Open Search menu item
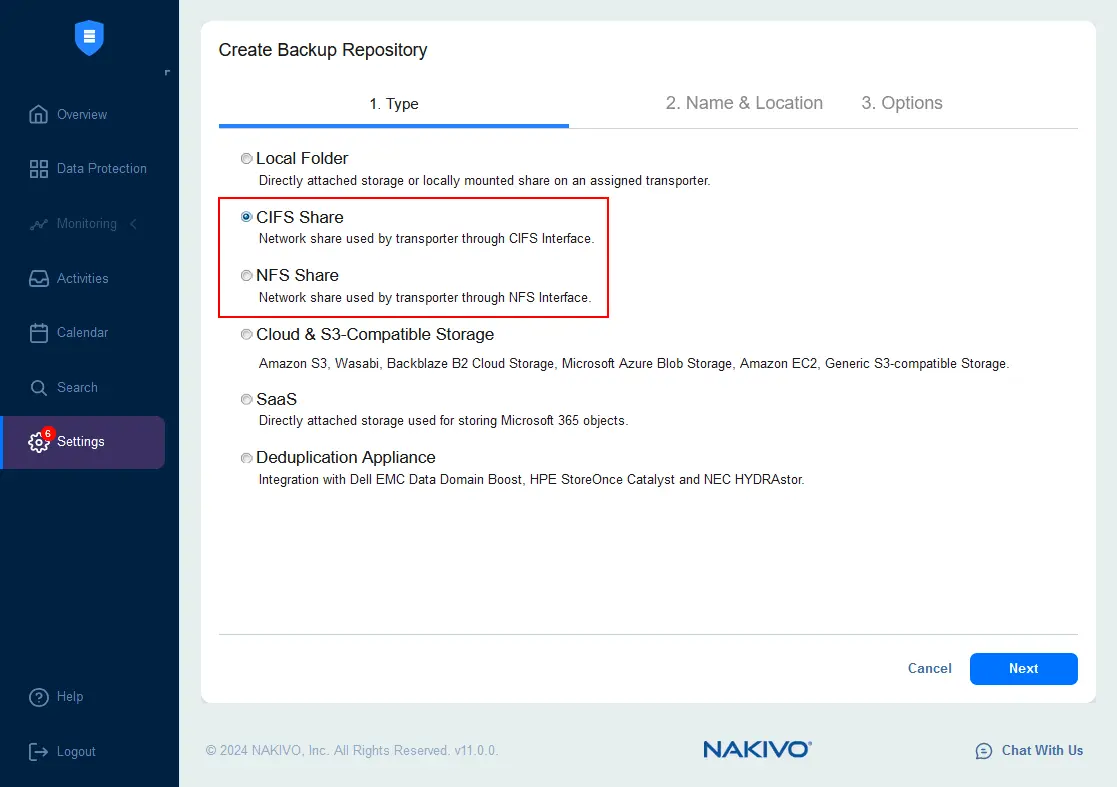The height and width of the screenshot is (787, 1117). [x=77, y=387]
